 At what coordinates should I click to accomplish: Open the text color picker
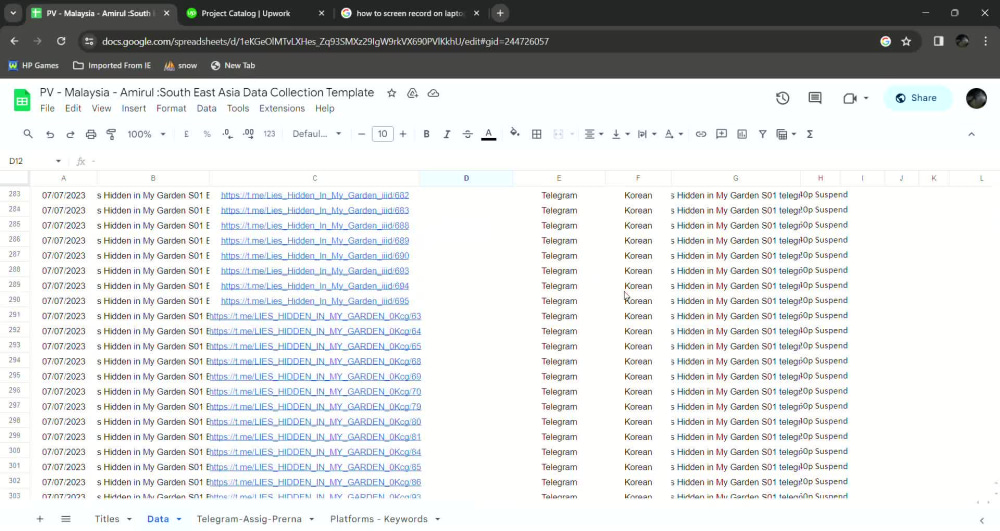click(489, 134)
